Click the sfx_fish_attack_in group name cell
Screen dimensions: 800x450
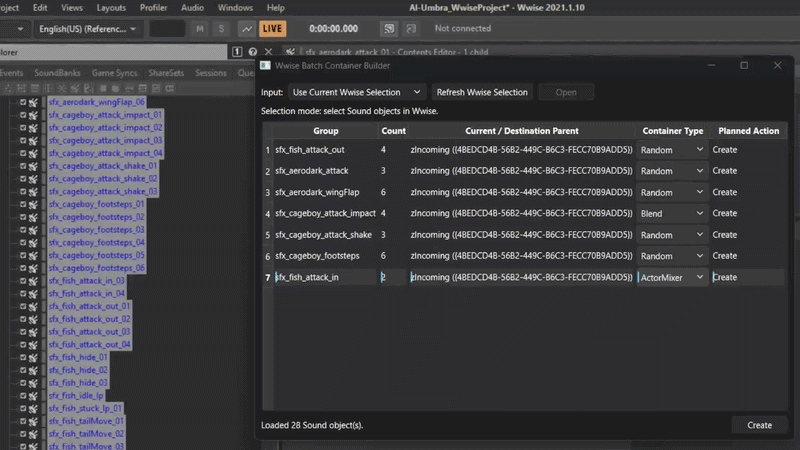coord(326,278)
